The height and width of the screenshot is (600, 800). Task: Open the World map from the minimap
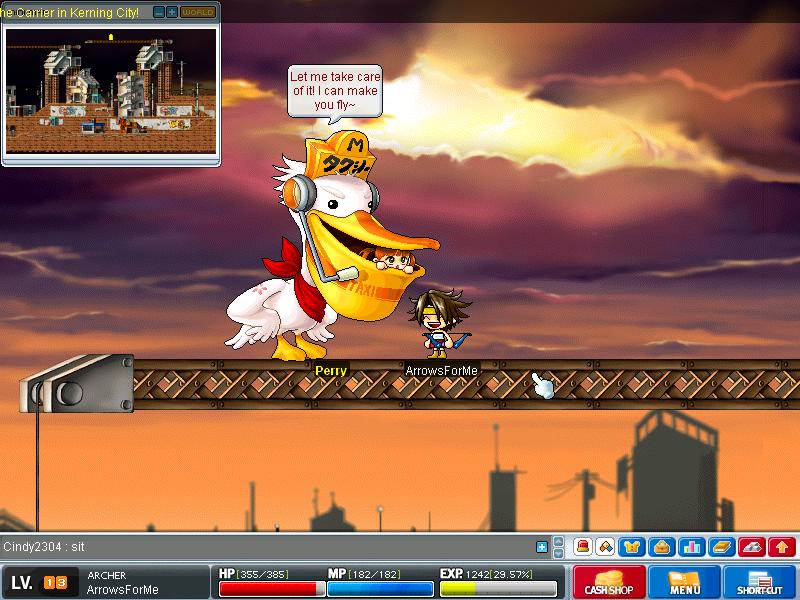[x=198, y=12]
